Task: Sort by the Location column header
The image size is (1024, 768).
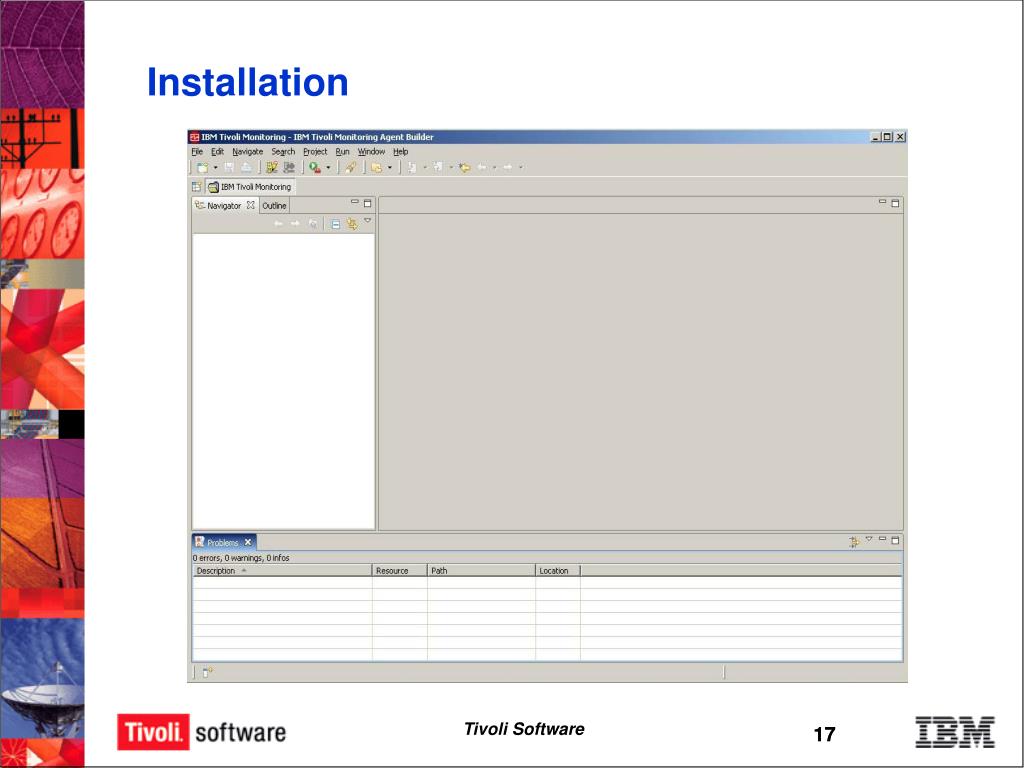Action: tap(558, 571)
